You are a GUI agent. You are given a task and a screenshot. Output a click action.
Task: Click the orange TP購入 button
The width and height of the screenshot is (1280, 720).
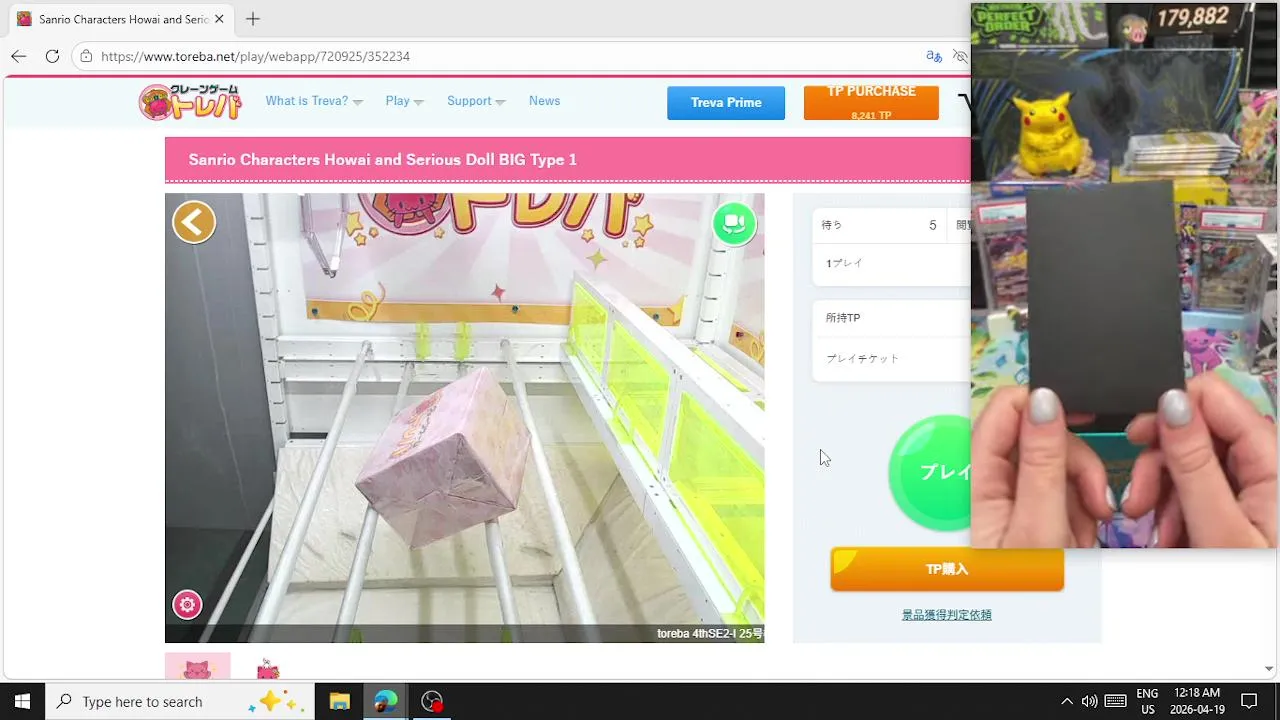click(947, 569)
